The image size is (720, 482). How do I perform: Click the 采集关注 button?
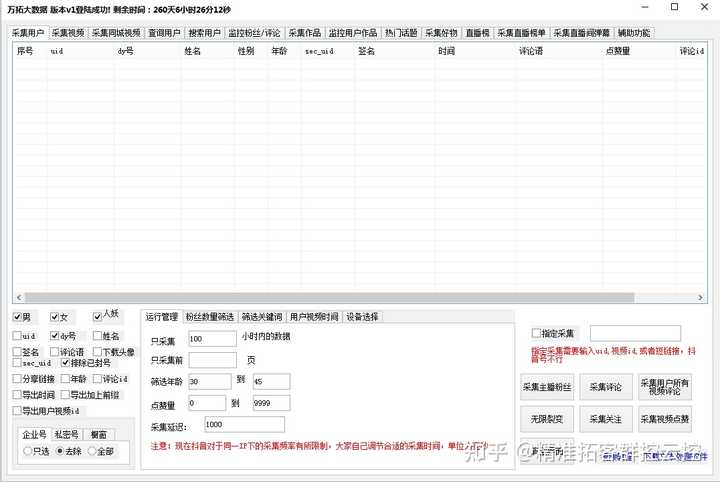606,419
